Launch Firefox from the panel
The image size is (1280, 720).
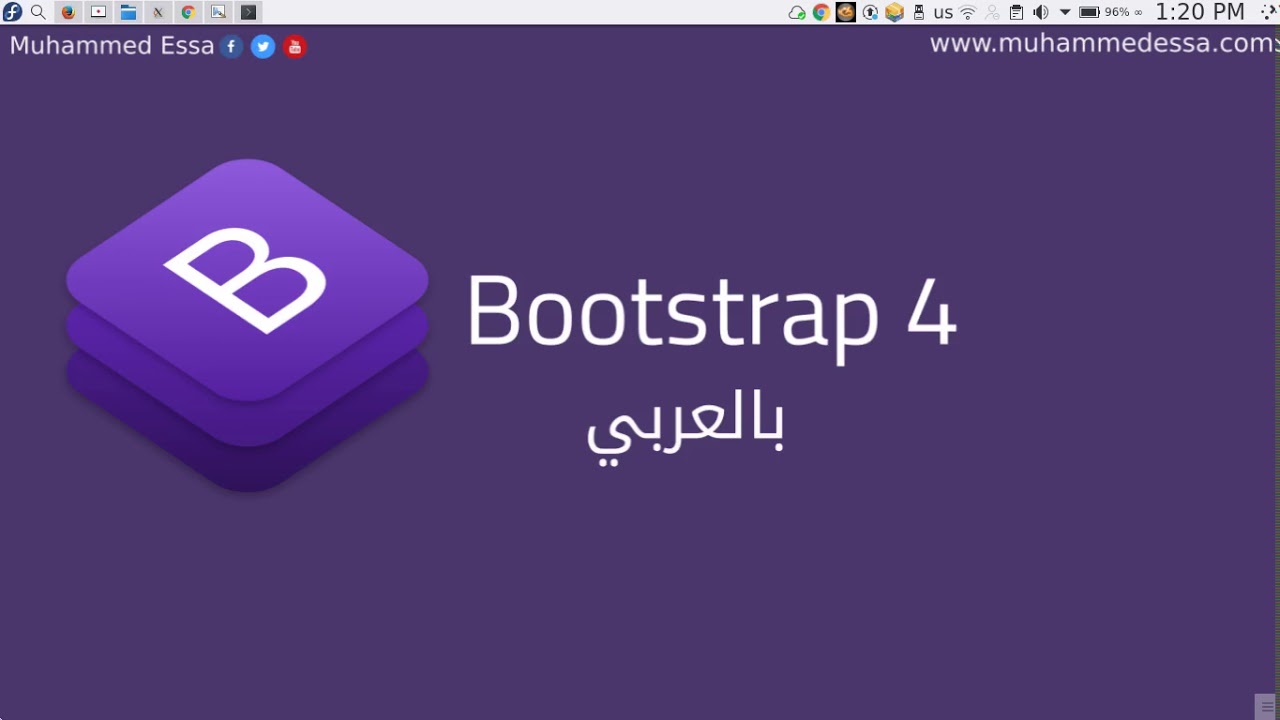(x=68, y=12)
